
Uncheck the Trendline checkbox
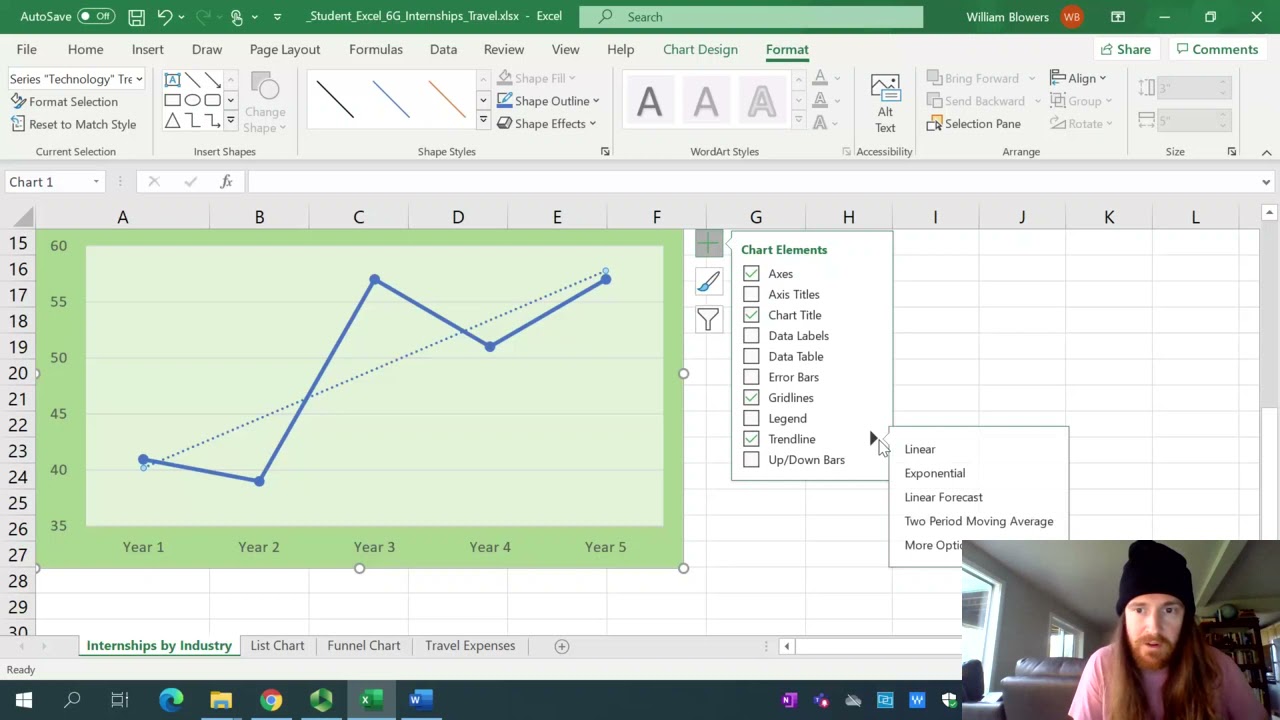click(751, 439)
